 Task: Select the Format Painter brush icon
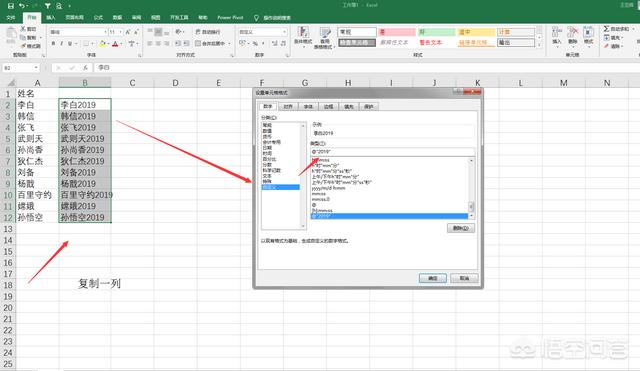[24, 46]
